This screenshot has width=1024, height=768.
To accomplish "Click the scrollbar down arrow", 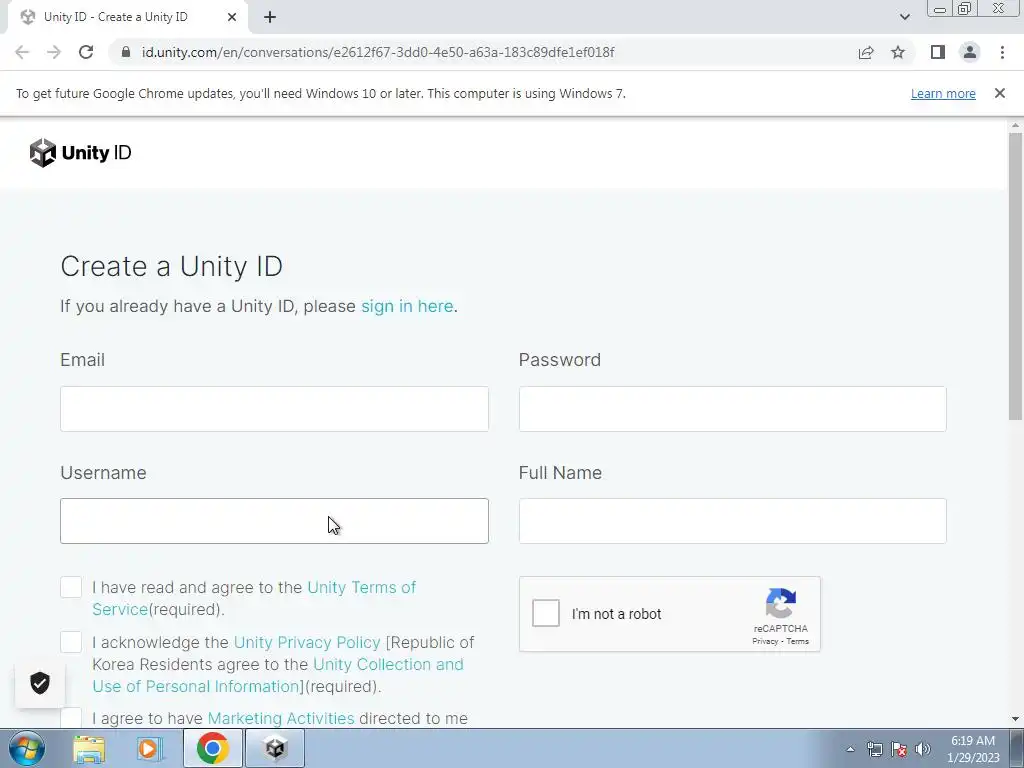I will 1015,720.
